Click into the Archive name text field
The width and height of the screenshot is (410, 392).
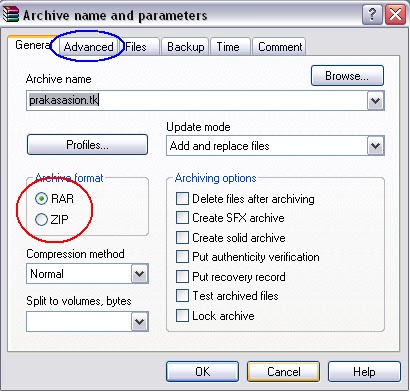[197, 100]
